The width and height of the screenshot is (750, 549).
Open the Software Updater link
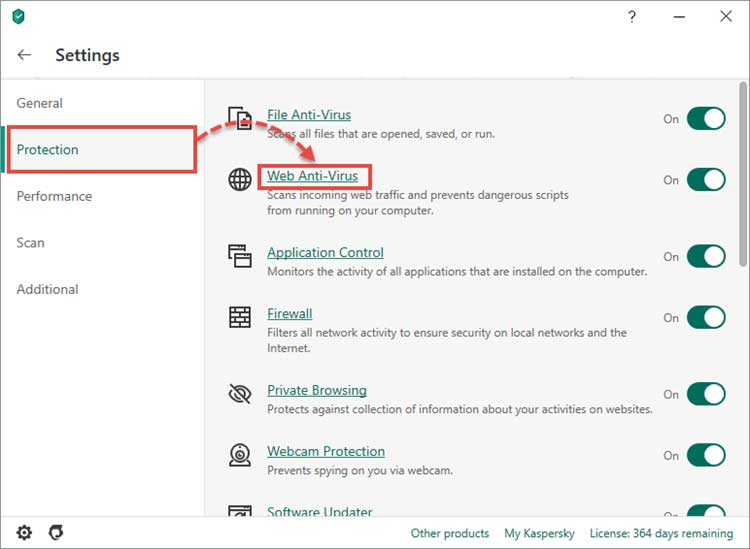coord(320,511)
